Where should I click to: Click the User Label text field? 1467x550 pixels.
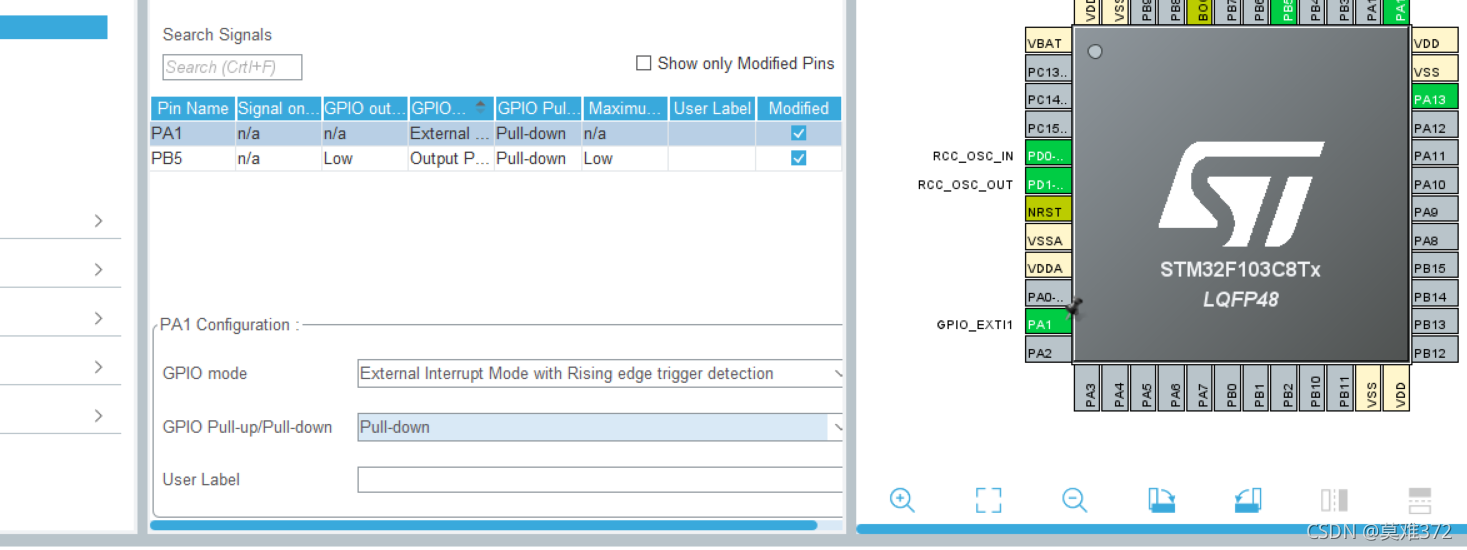point(600,480)
